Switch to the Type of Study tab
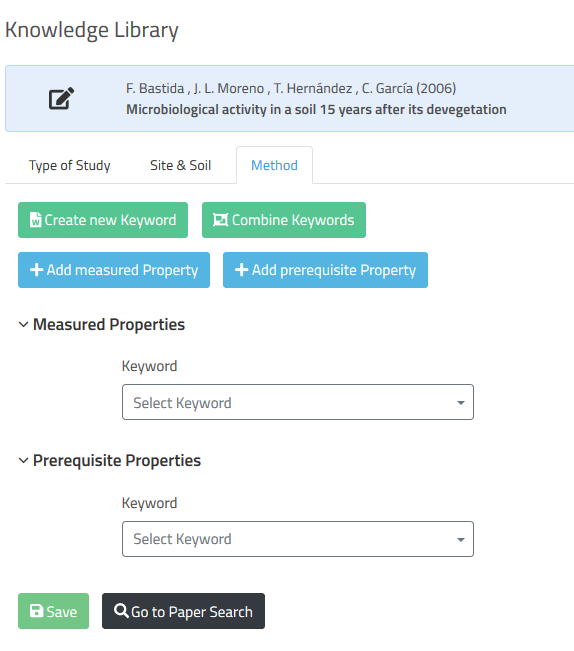The height and width of the screenshot is (651, 574). [70, 165]
